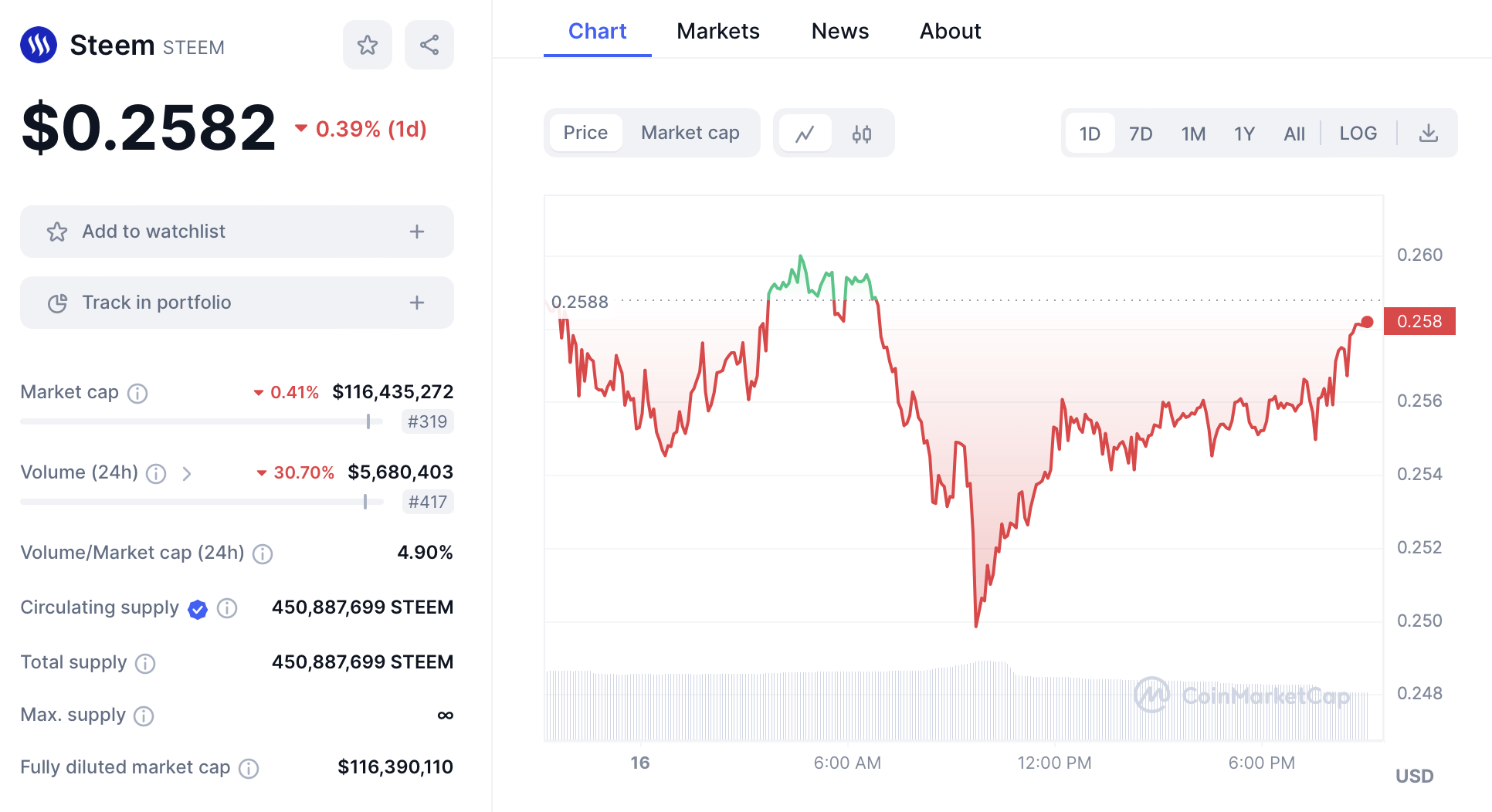Image resolution: width=1492 pixels, height=812 pixels.
Task: Click the share icon near Steem title
Action: pyautogui.click(x=429, y=45)
